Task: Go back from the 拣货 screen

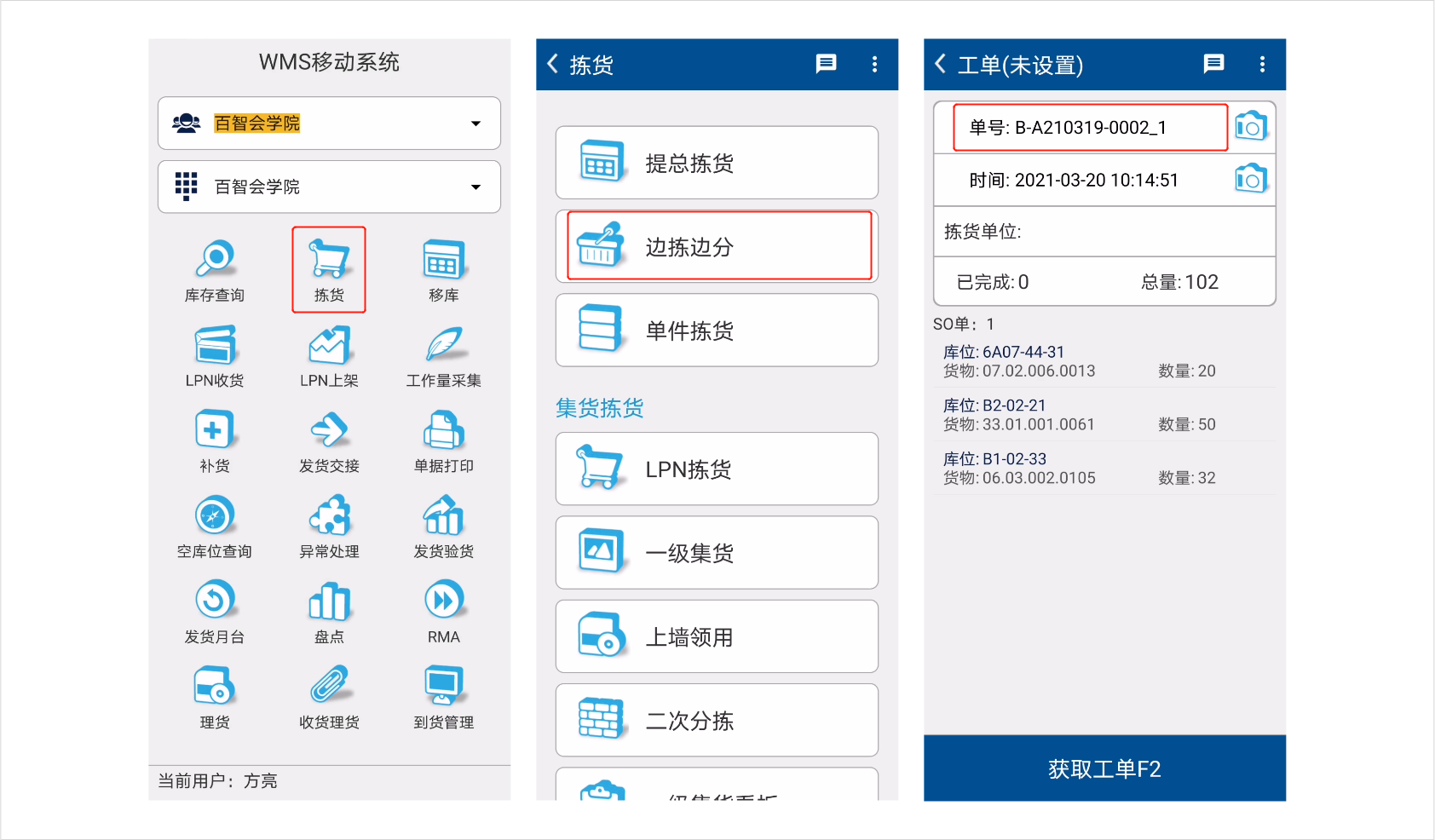Action: point(553,64)
